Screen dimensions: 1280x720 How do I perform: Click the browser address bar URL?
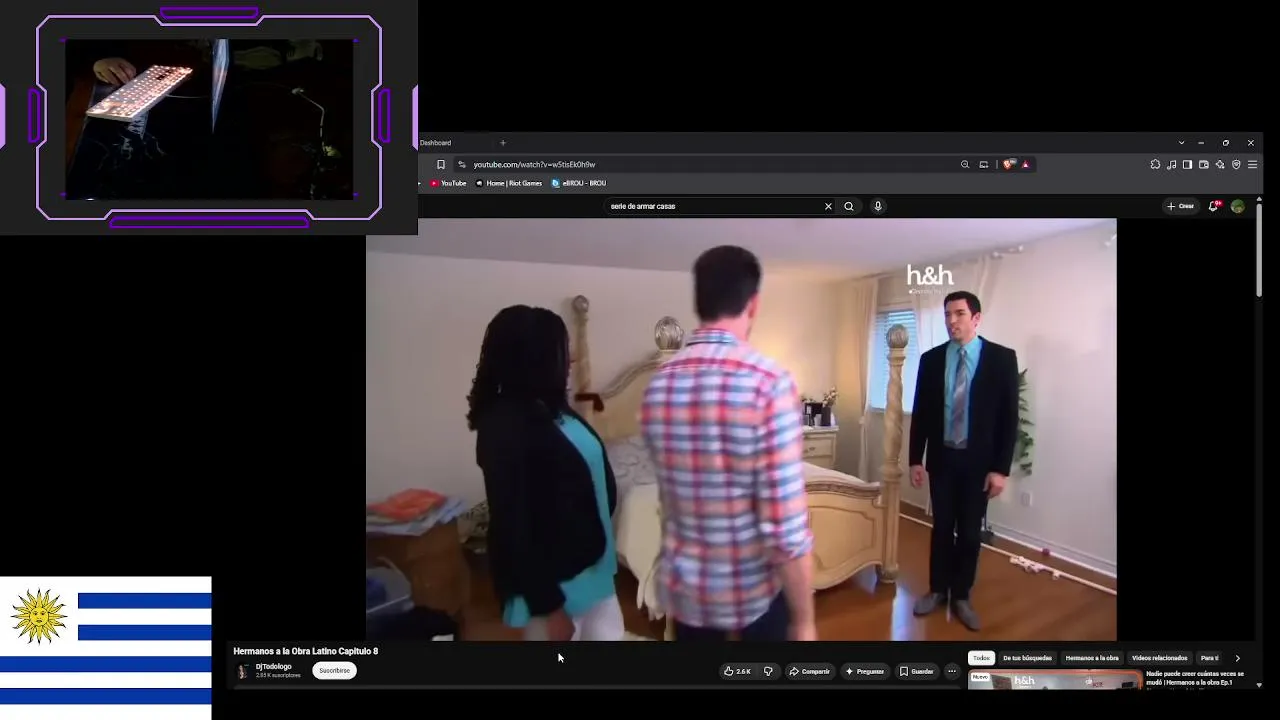point(535,165)
